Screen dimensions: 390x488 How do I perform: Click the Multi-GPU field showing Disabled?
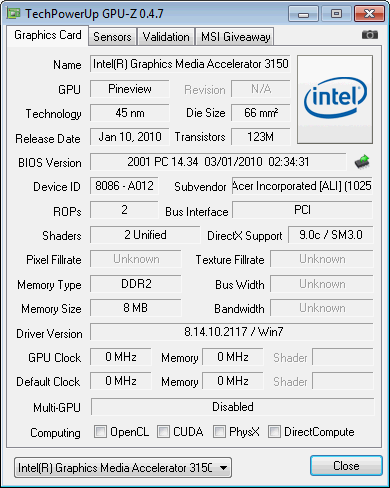(233, 407)
